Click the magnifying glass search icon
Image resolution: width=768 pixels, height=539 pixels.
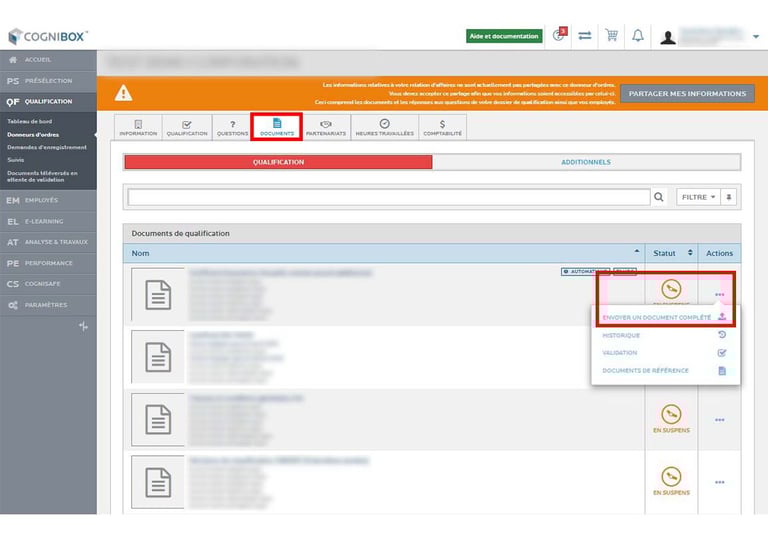tap(659, 197)
